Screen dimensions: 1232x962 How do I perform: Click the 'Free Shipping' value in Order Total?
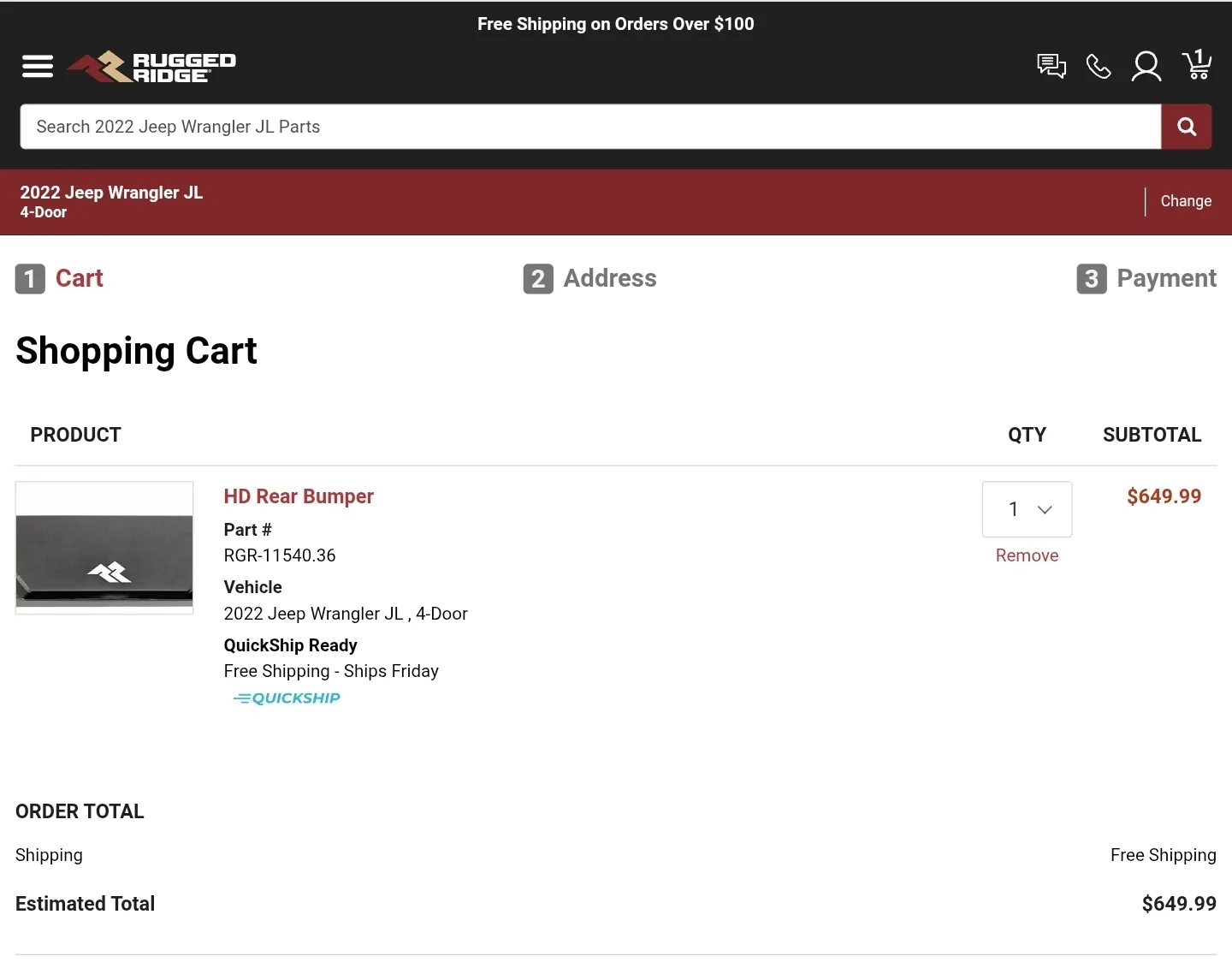(x=1164, y=855)
